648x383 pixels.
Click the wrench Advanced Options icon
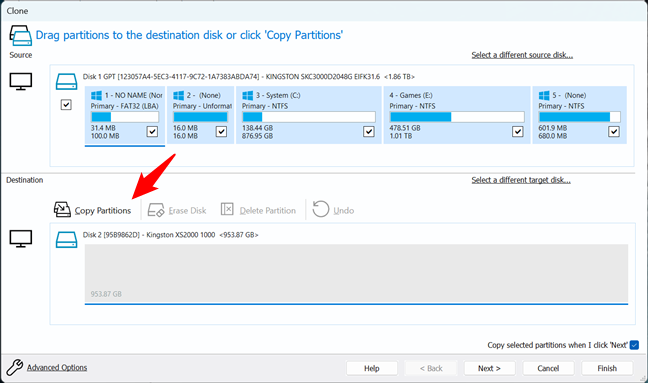pyautogui.click(x=15, y=367)
